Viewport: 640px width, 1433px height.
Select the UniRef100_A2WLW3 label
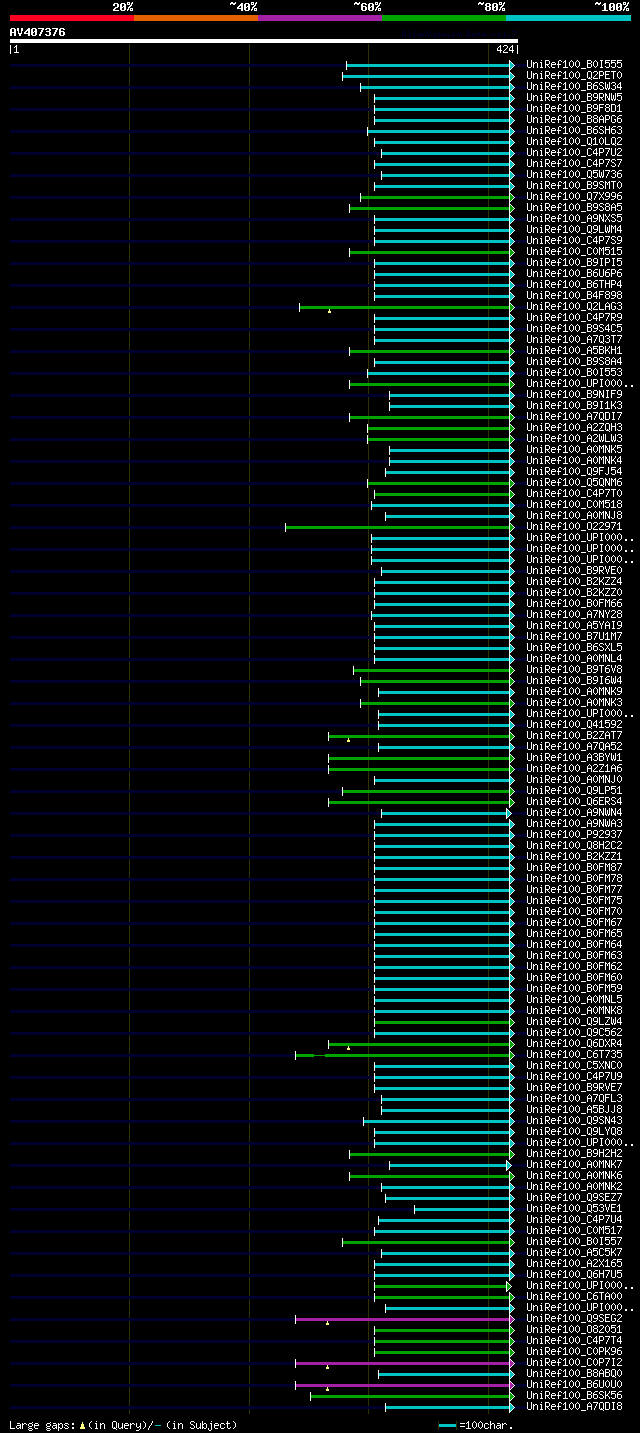pos(574,438)
